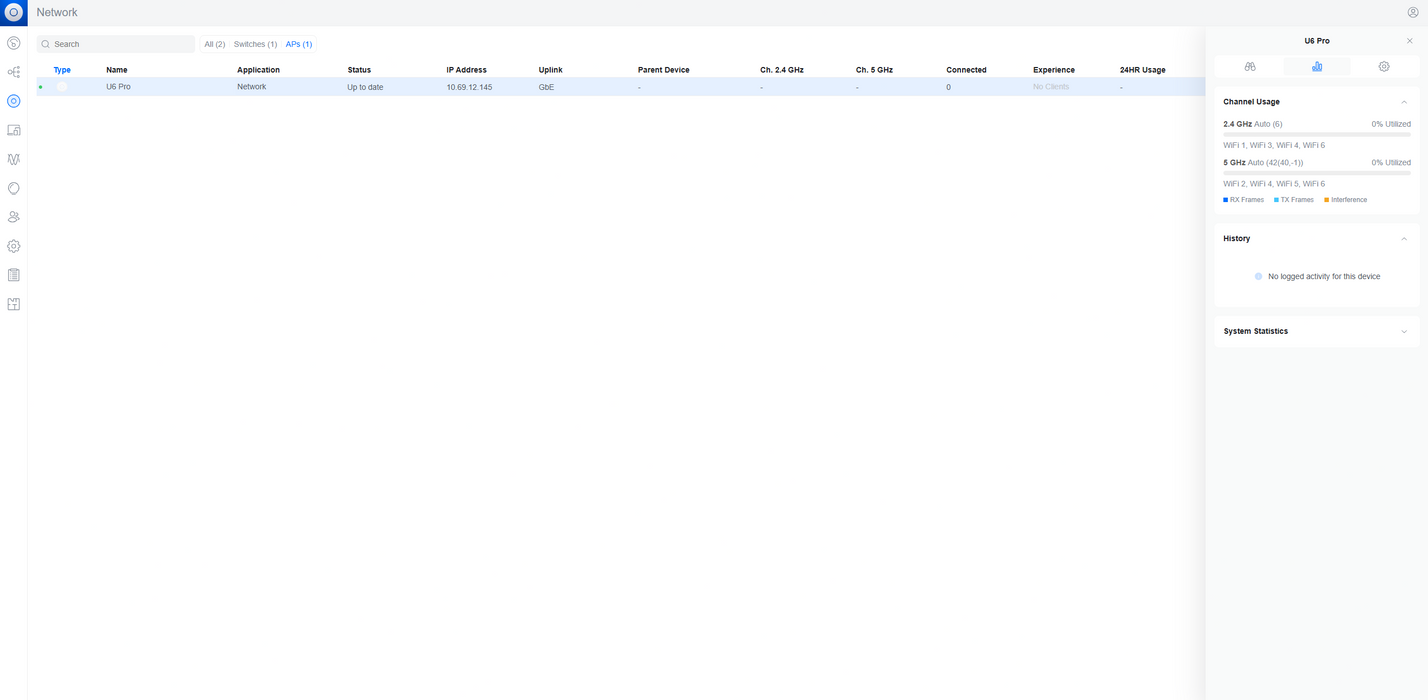Expand the System Statistics section

1404,332
